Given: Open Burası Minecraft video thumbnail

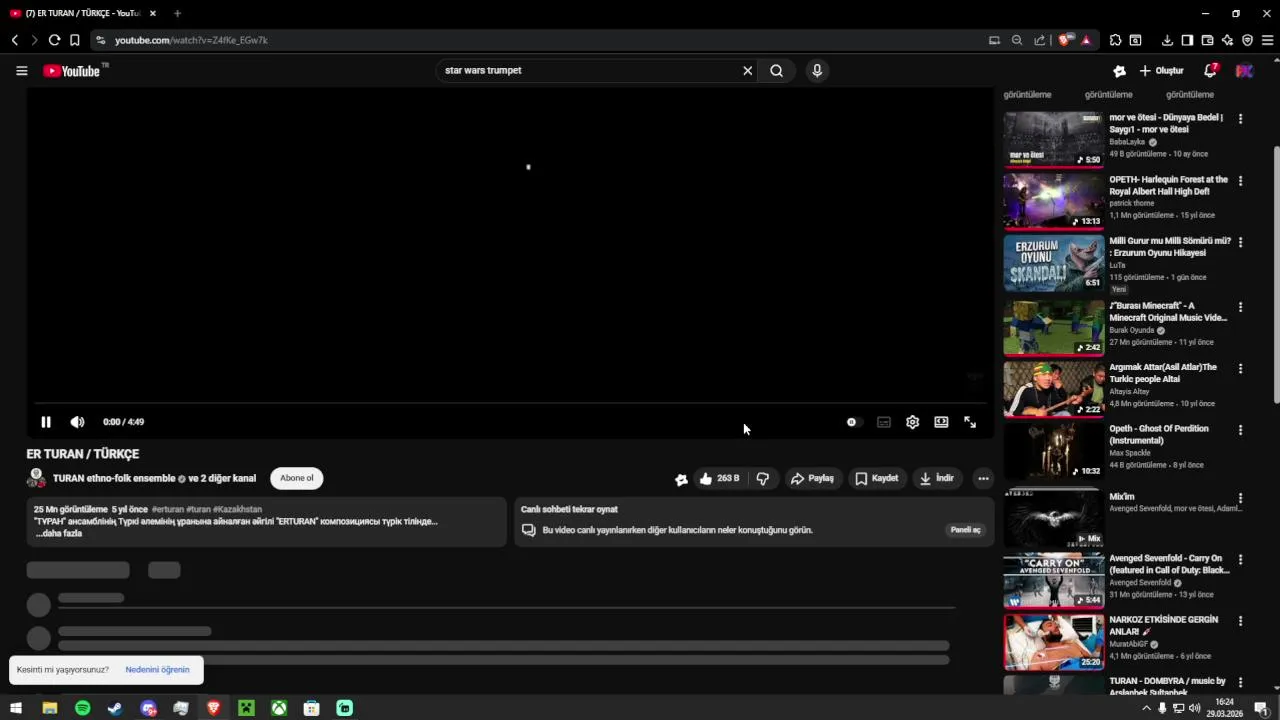Looking at the screenshot, I should click(1054, 327).
